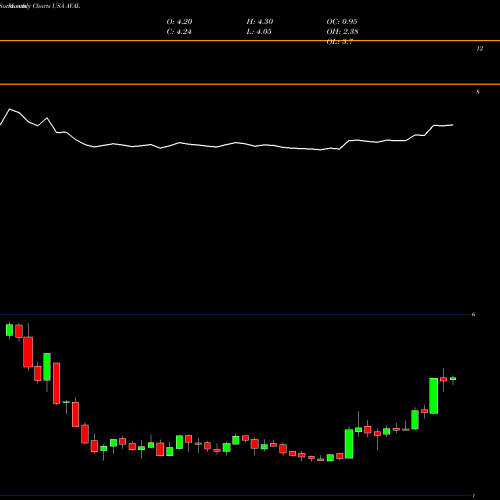Click the last green candle on the chart

point(453,379)
